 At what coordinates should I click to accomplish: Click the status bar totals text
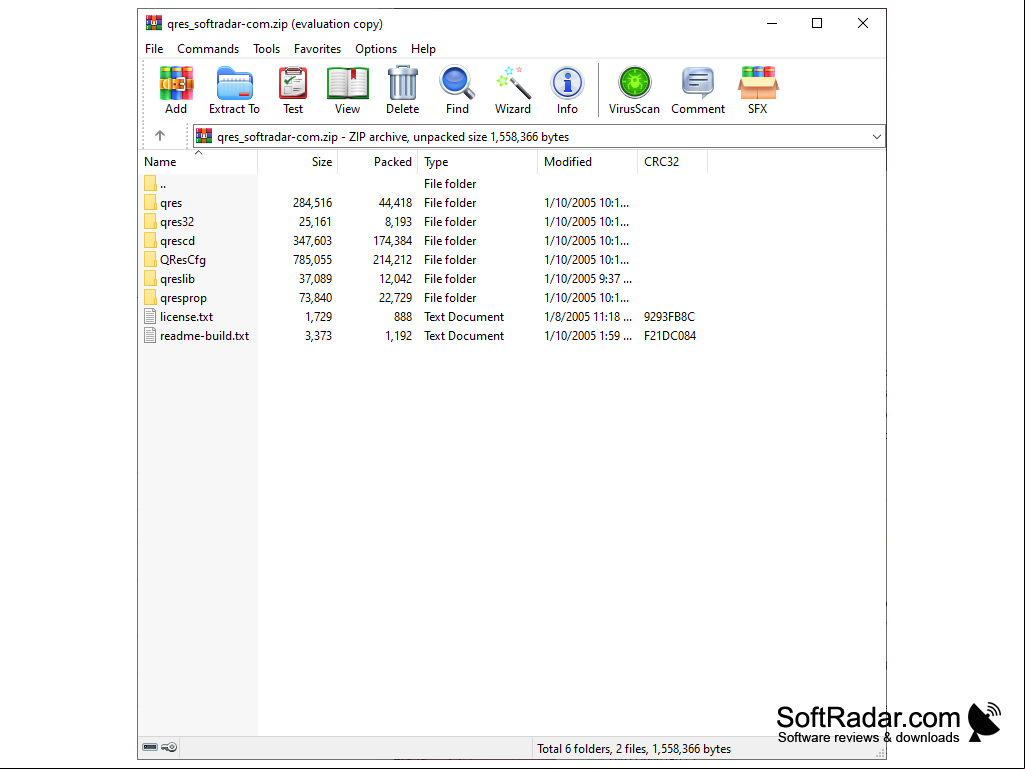point(634,749)
